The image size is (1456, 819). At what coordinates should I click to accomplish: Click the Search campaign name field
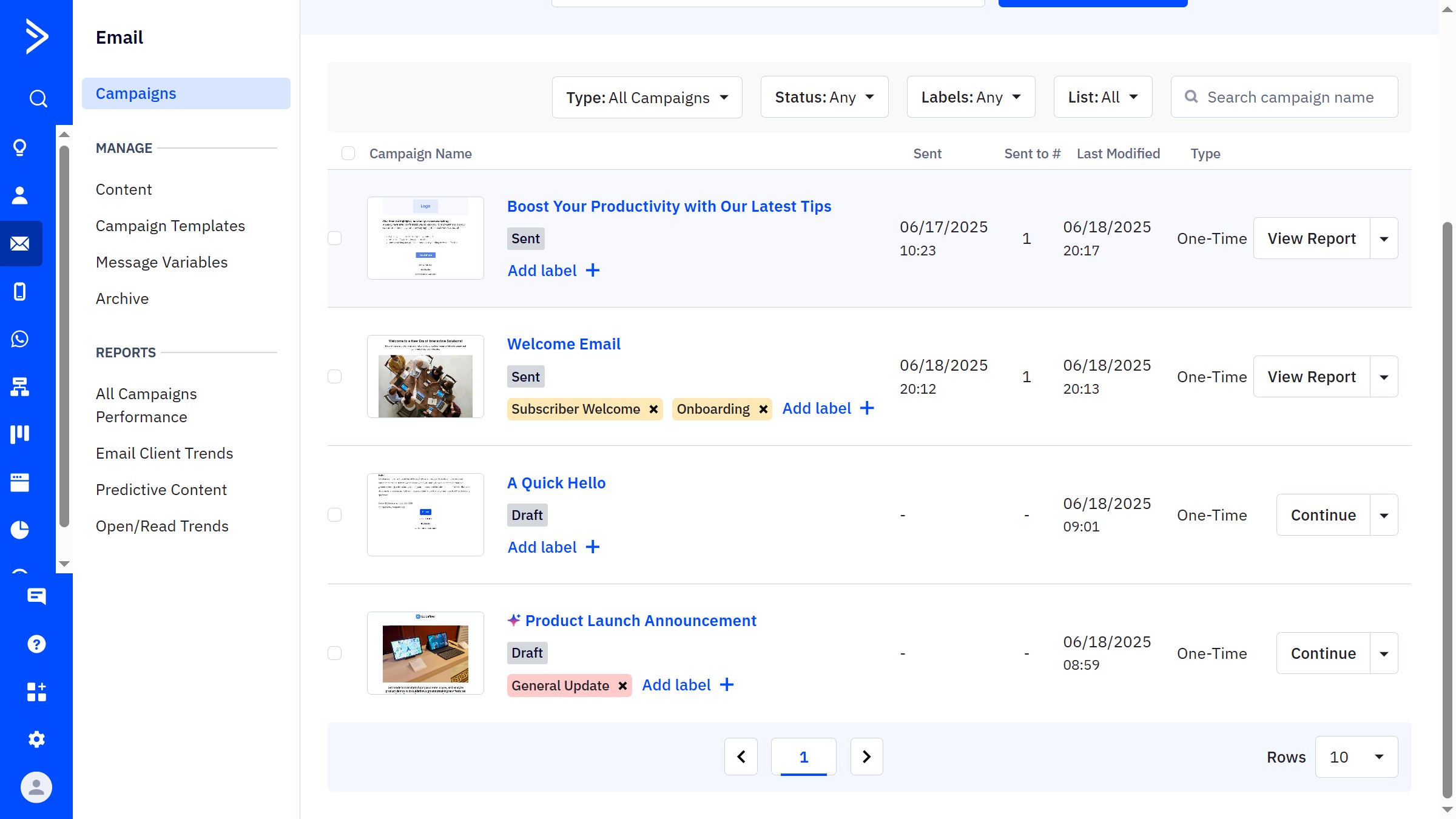pos(1290,98)
